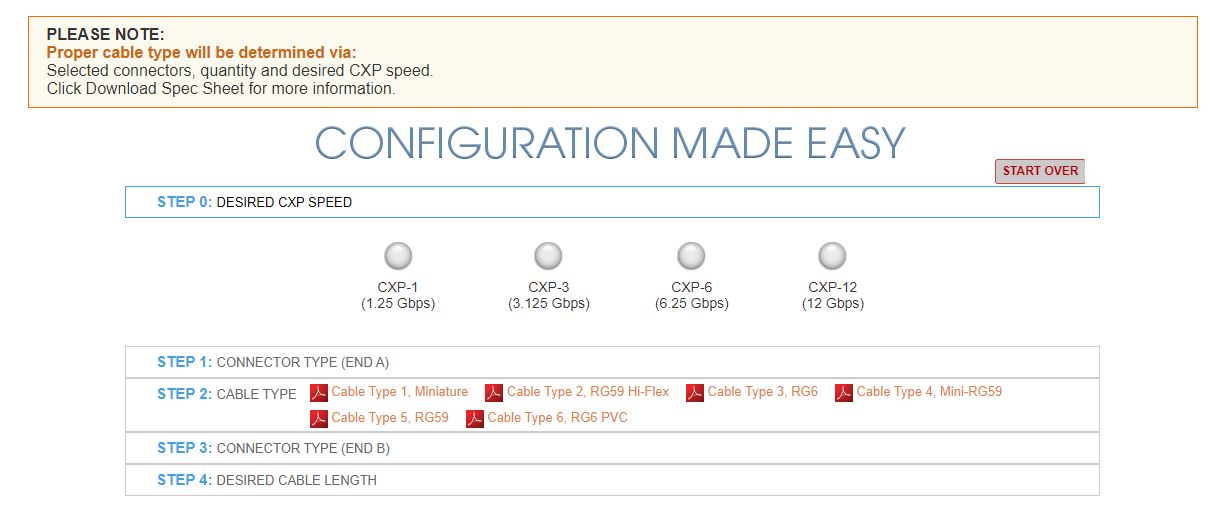Open the Cable Type 1, Miniature link
Image resolution: width=1224 pixels, height=521 pixels.
[x=400, y=392]
